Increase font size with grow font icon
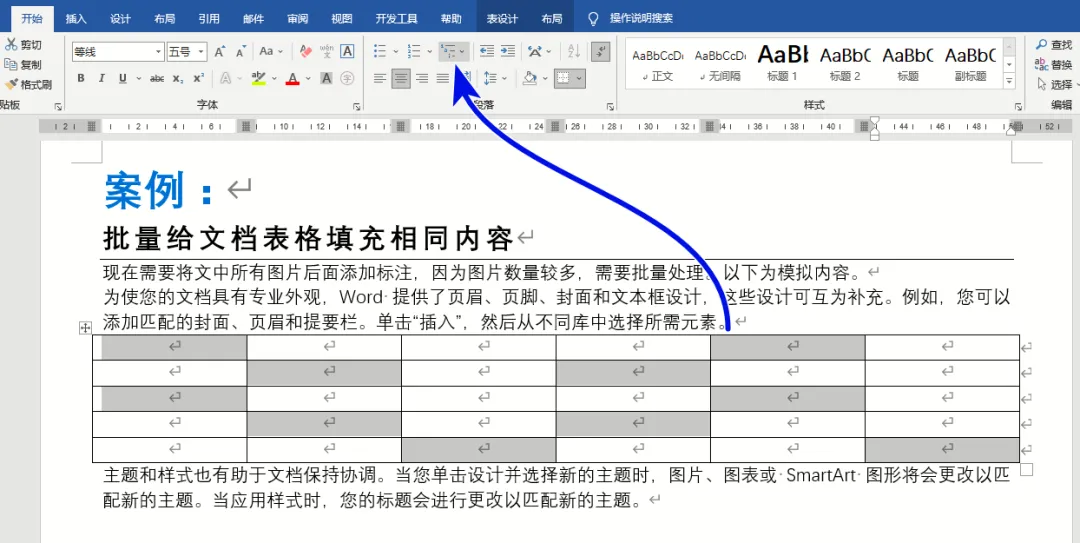 pos(219,52)
